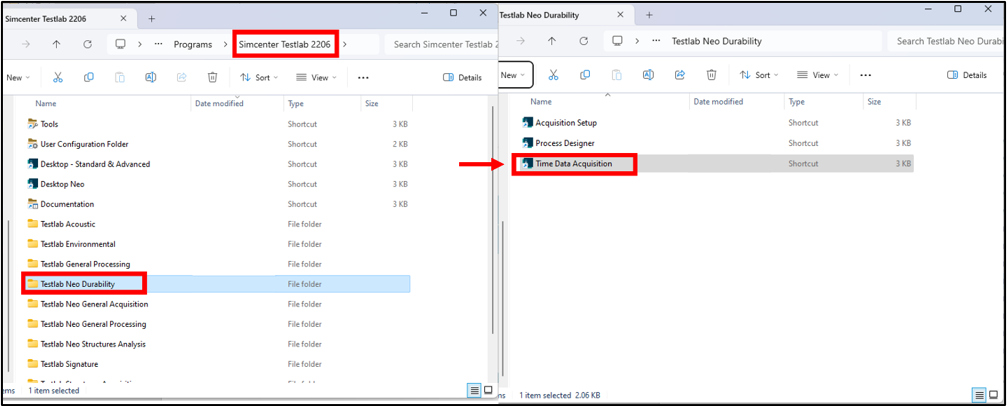The height and width of the screenshot is (406, 1007).
Task: Add new tab in Simcenter Testlab 2206 window
Action: [x=152, y=18]
